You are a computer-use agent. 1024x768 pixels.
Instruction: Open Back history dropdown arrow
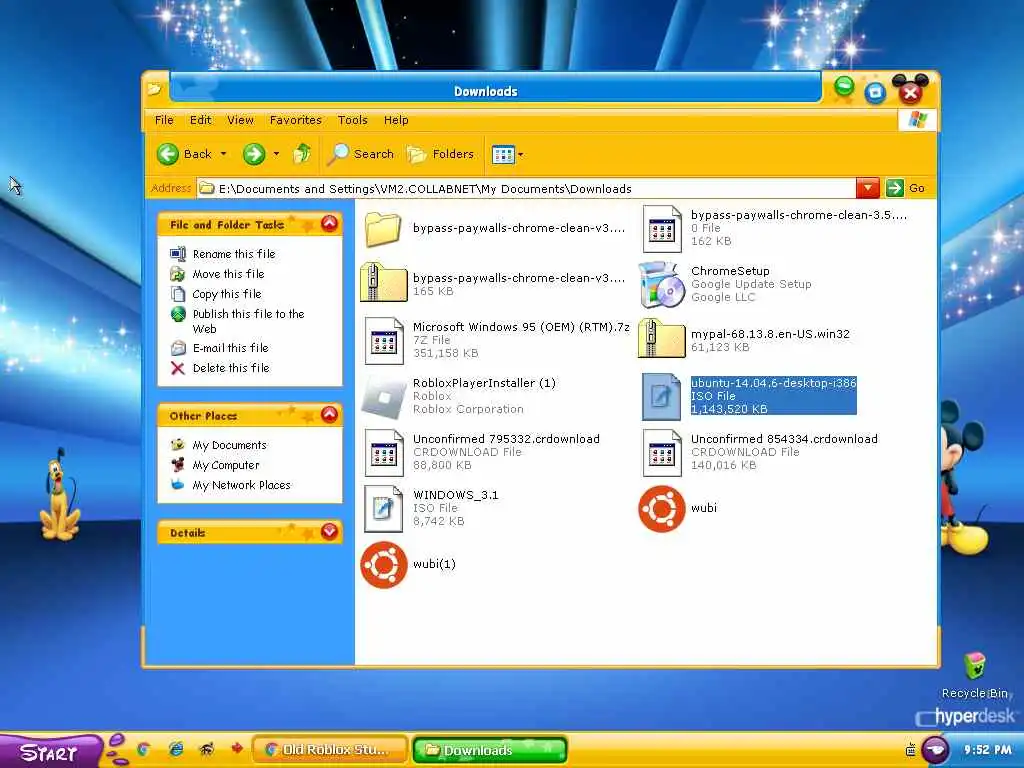(223, 154)
